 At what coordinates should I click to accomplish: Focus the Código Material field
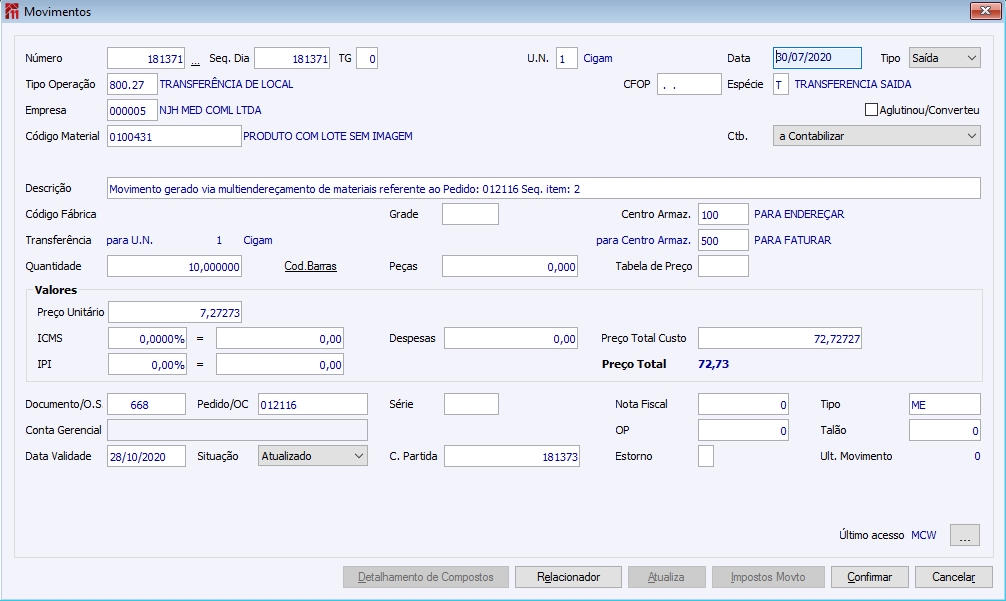pos(174,136)
